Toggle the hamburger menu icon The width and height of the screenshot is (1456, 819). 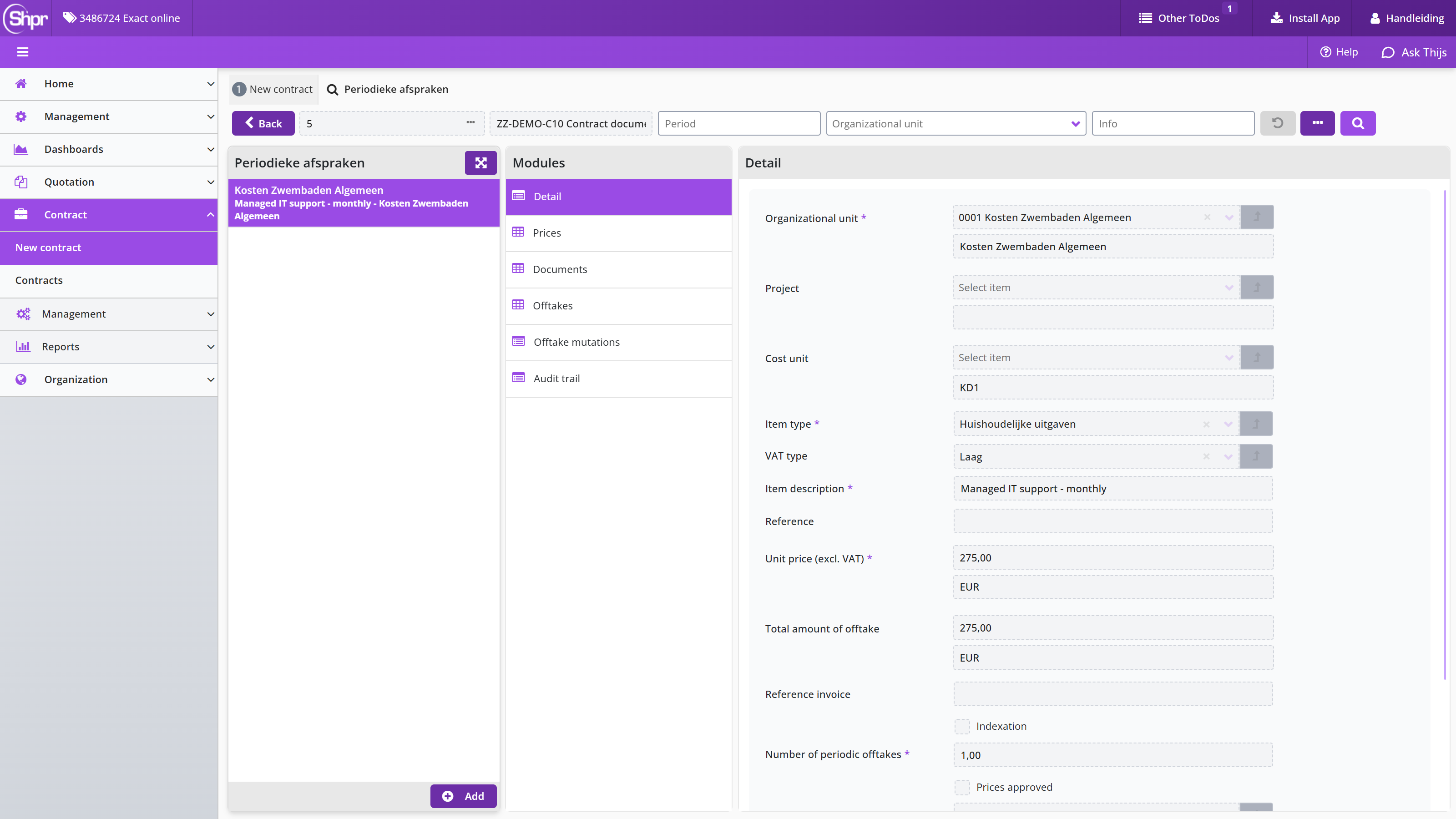[23, 52]
